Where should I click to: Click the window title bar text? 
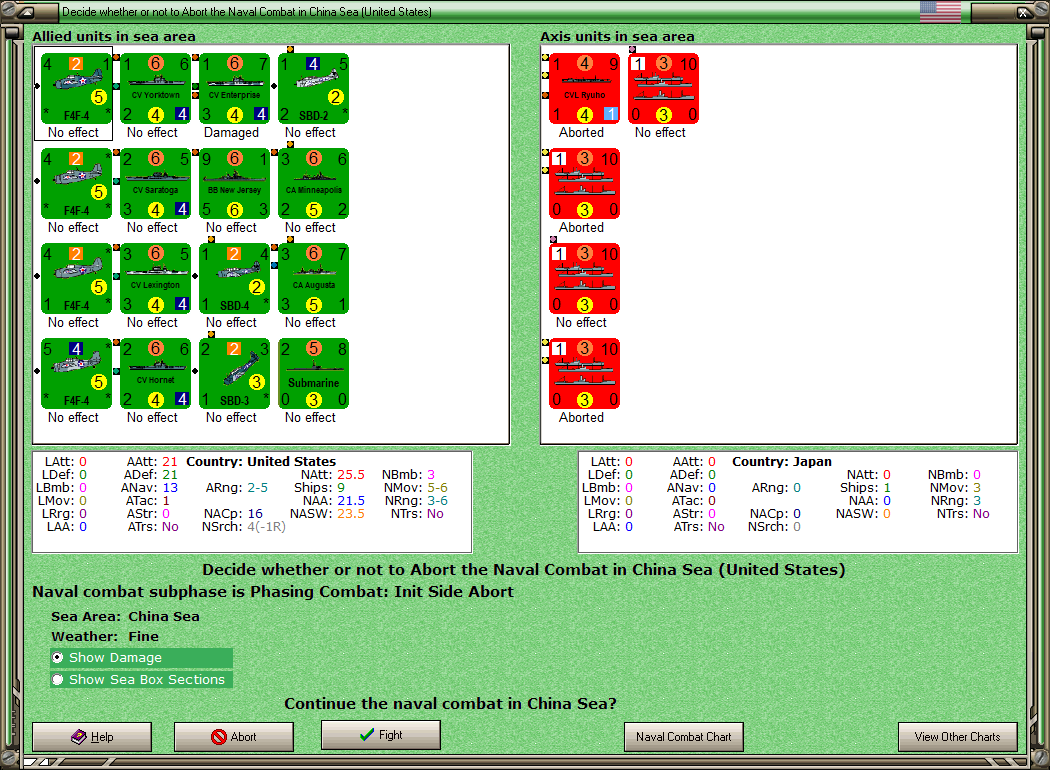[247, 11]
